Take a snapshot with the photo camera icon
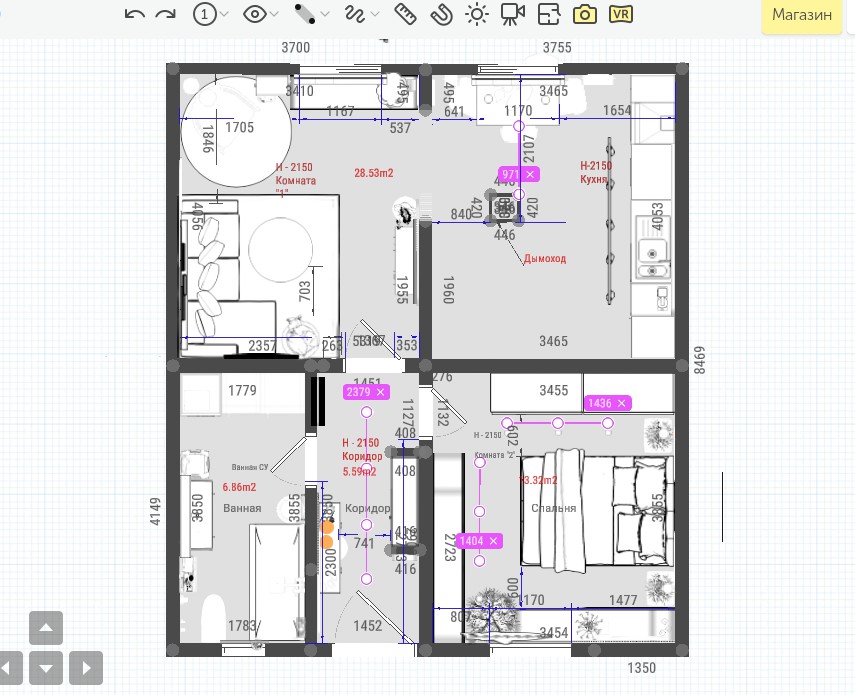Image resolution: width=855 pixels, height=695 pixels. pyautogui.click(x=585, y=14)
